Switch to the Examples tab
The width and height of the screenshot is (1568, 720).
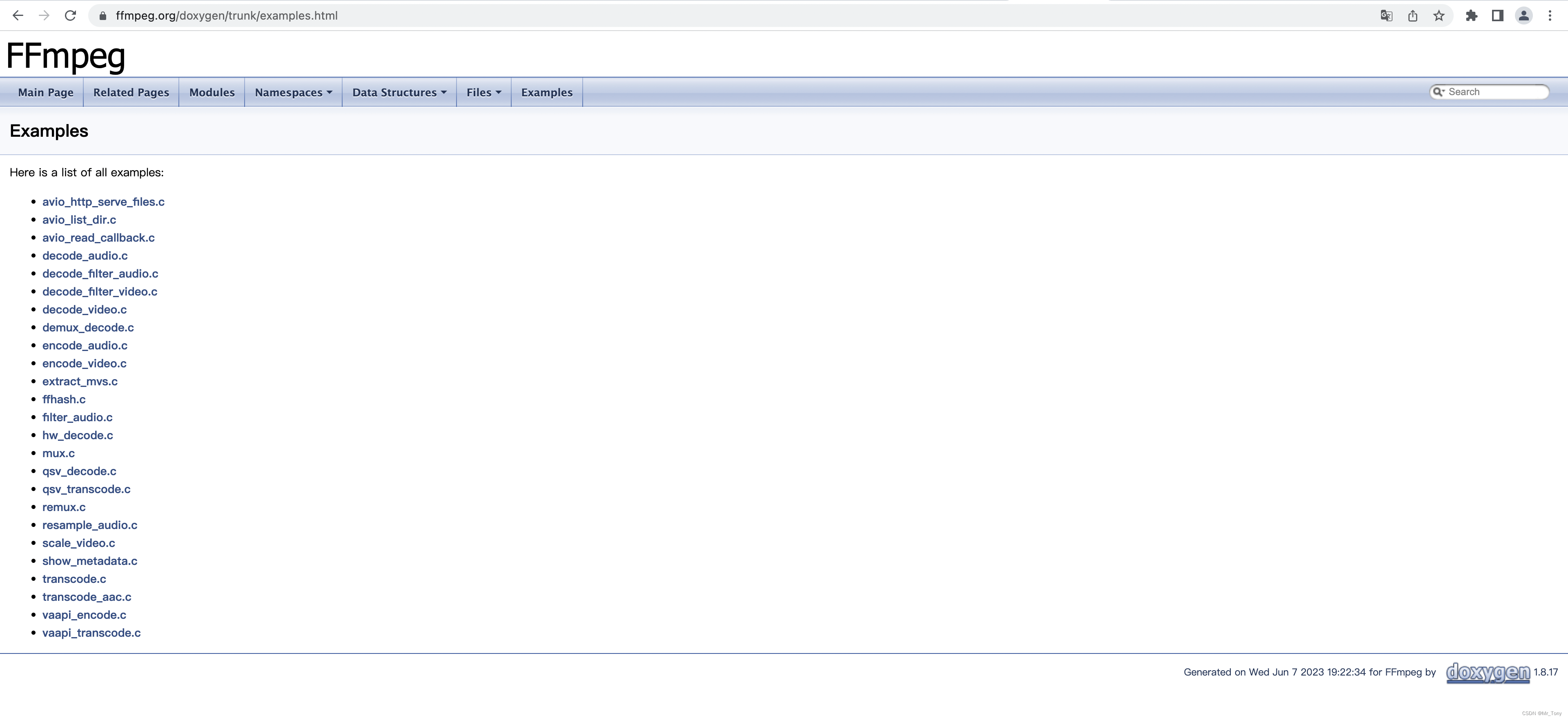click(547, 93)
